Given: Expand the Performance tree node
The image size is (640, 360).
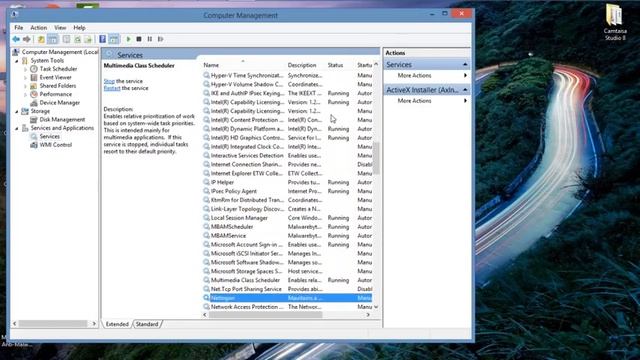Looking at the screenshot, I should (x=25, y=94).
